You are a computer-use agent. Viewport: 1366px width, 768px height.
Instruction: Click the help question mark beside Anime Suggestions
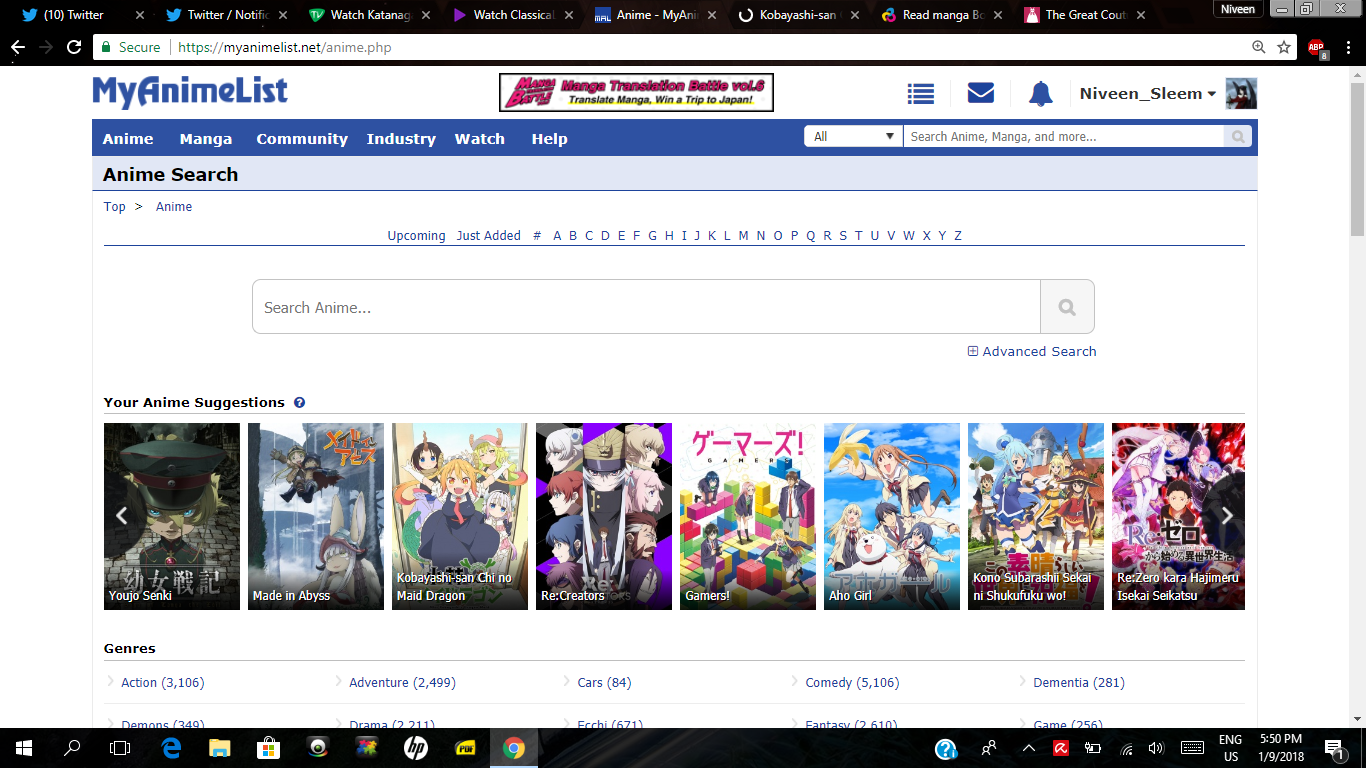pos(299,403)
